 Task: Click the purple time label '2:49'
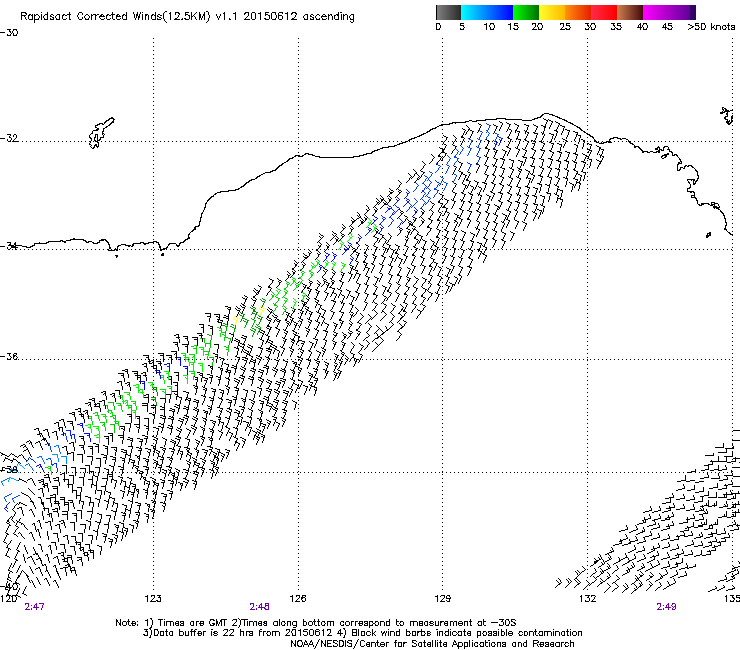coord(666,607)
